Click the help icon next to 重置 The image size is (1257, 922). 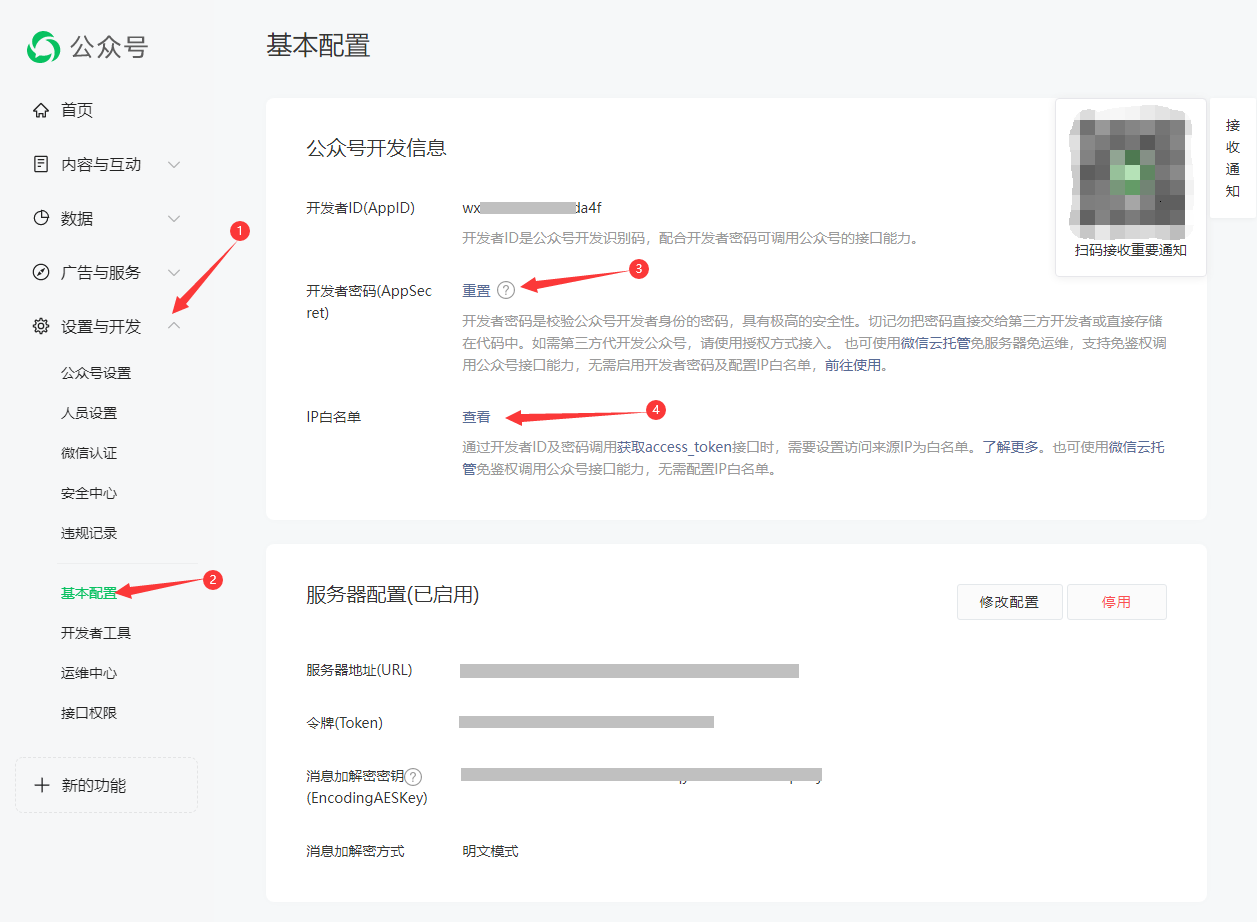click(x=506, y=290)
